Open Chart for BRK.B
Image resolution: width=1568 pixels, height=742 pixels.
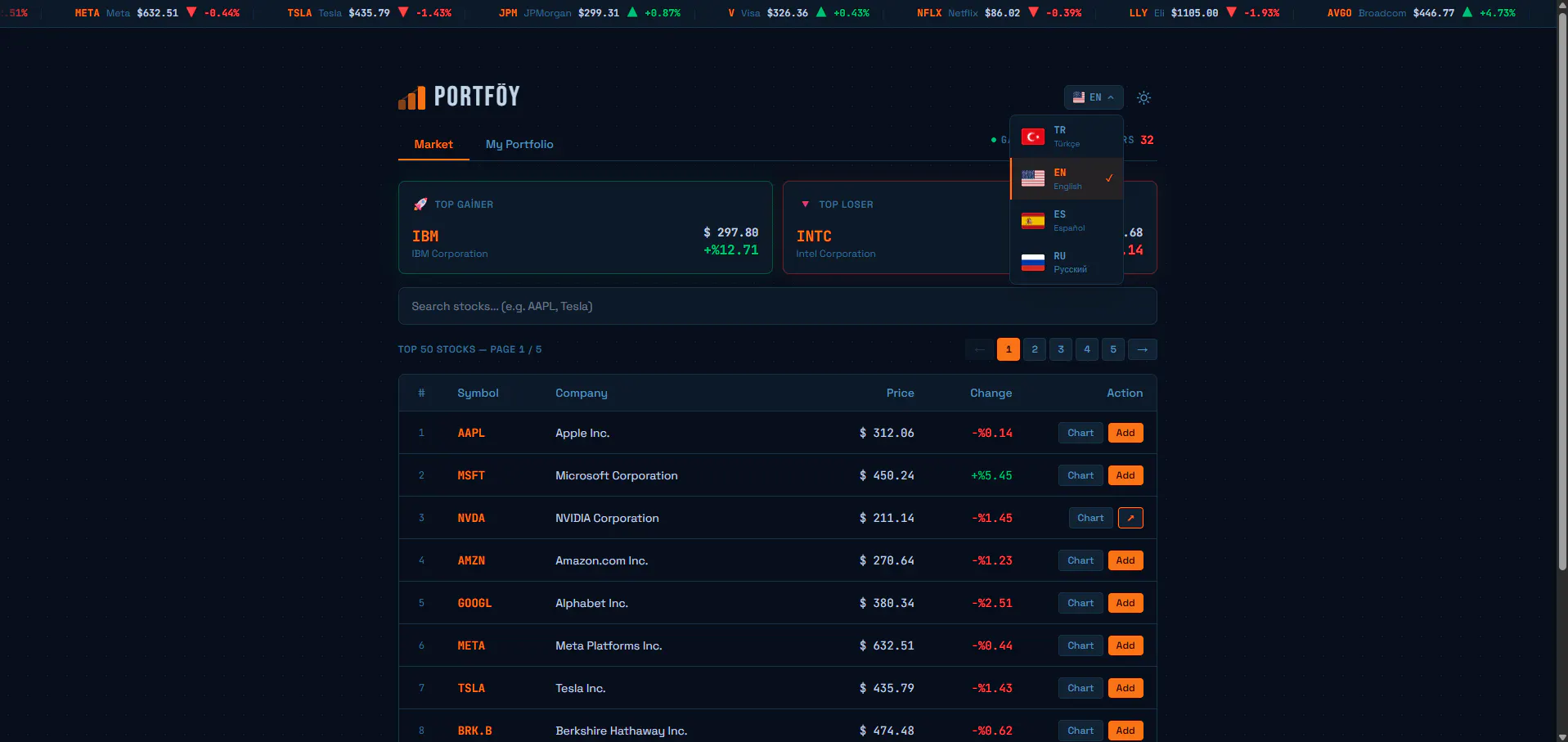(x=1081, y=731)
